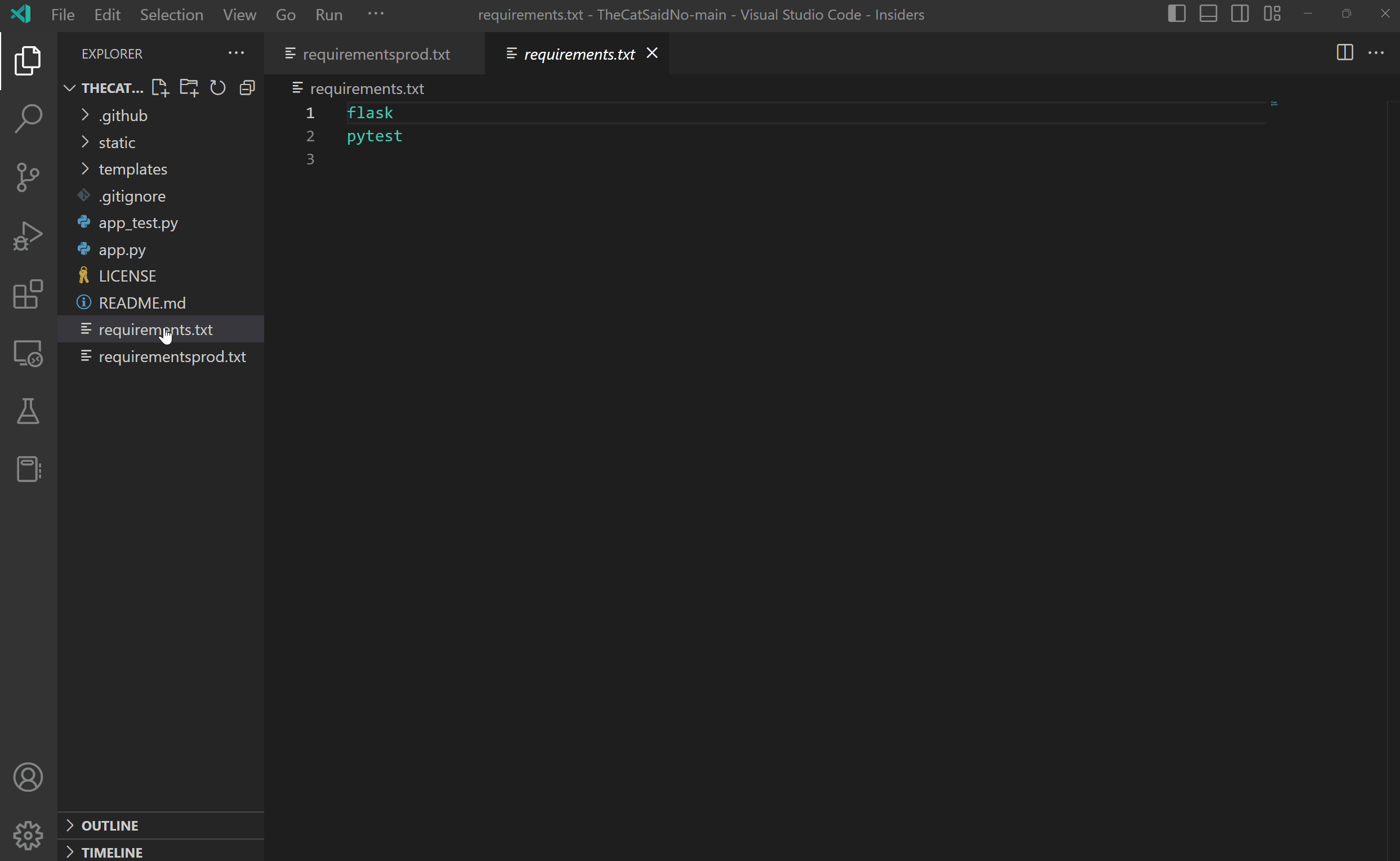Click the new file icon in explorer
This screenshot has height=861, width=1400.
(x=159, y=88)
